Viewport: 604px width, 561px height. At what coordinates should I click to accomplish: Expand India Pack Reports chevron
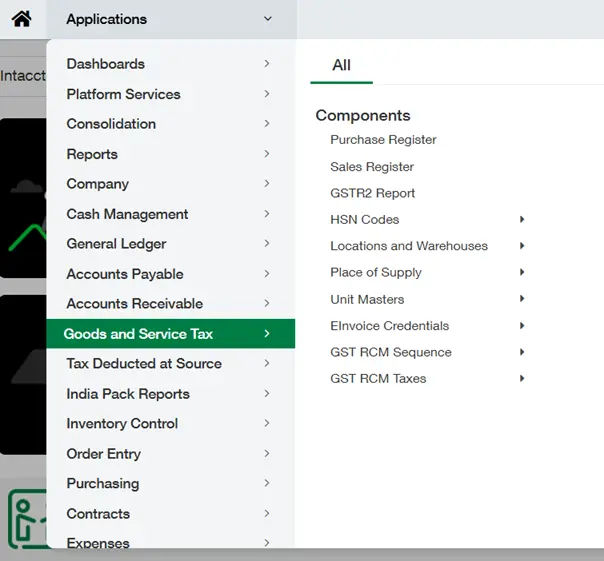267,393
